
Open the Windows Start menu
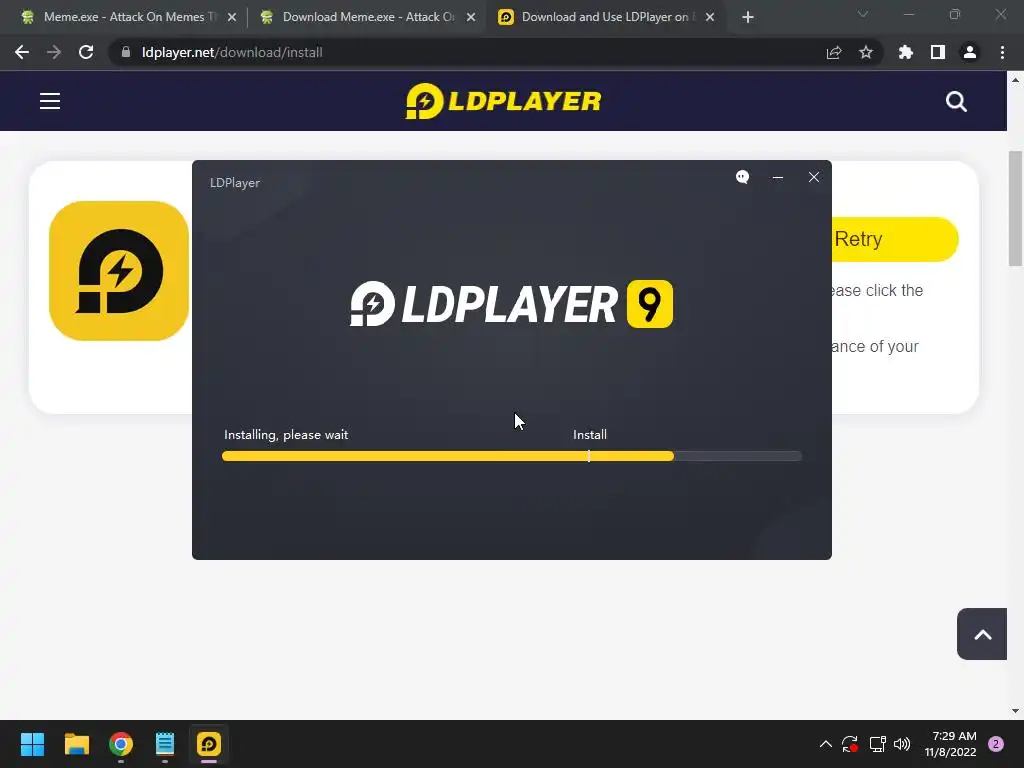(32, 744)
